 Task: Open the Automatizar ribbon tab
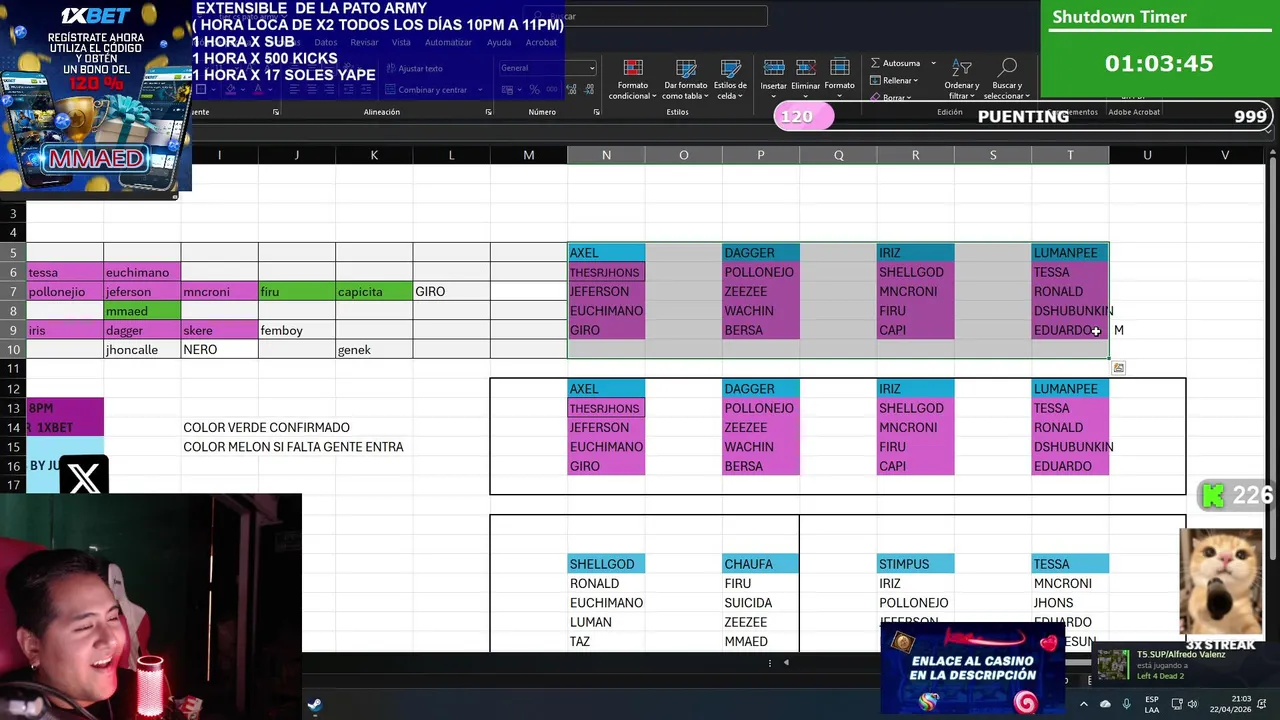(x=448, y=42)
